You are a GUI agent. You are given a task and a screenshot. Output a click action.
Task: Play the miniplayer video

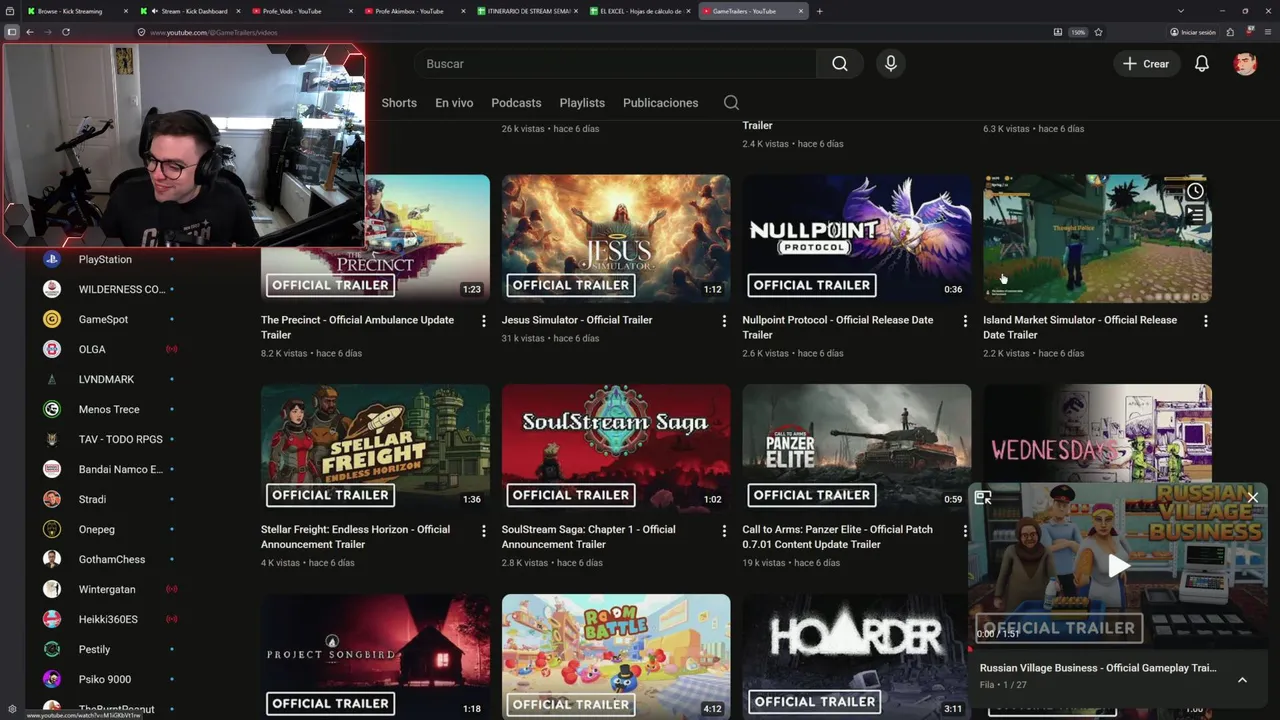click(x=1118, y=566)
